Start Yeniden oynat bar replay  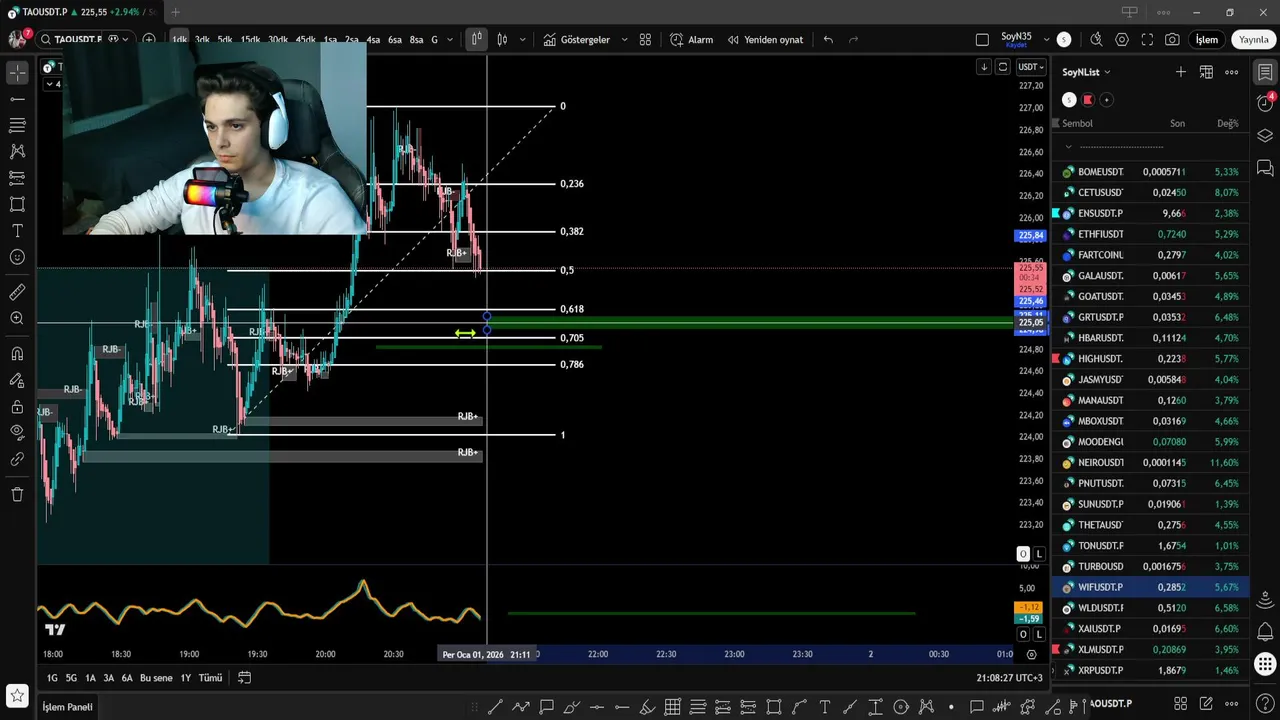tap(765, 40)
